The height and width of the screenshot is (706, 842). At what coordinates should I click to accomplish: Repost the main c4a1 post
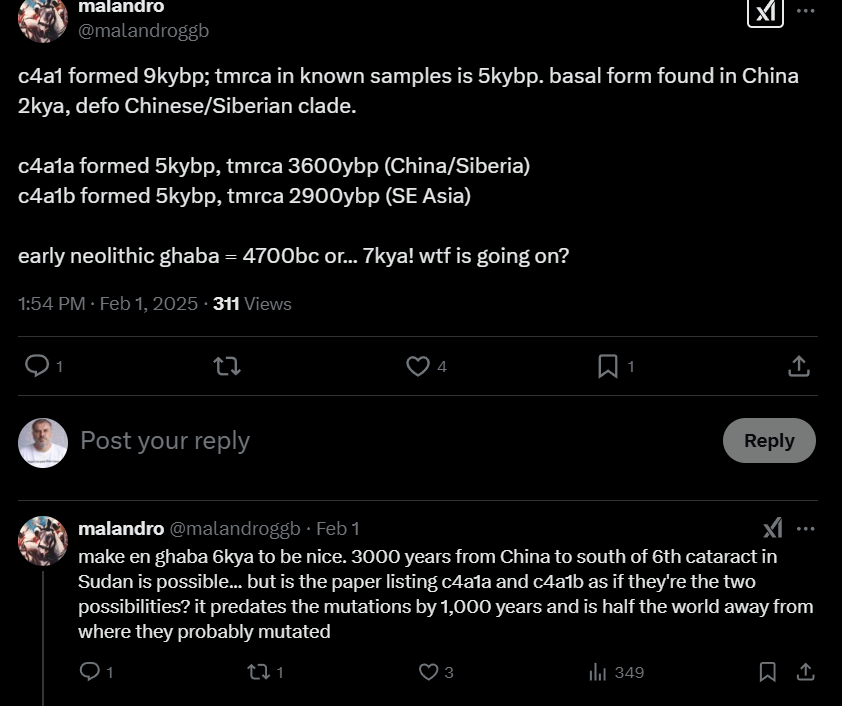(x=227, y=367)
